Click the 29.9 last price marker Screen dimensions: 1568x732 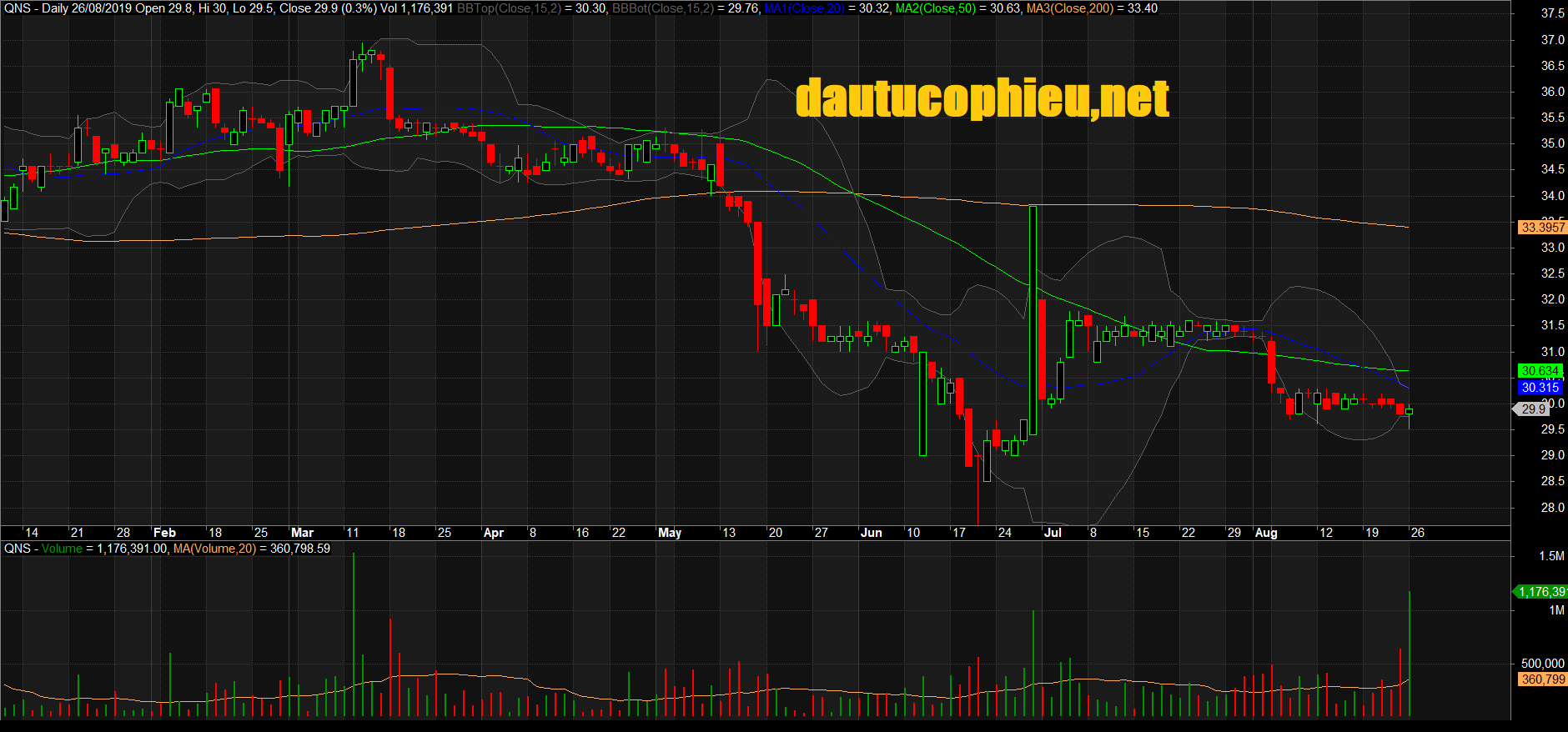[x=1533, y=409]
